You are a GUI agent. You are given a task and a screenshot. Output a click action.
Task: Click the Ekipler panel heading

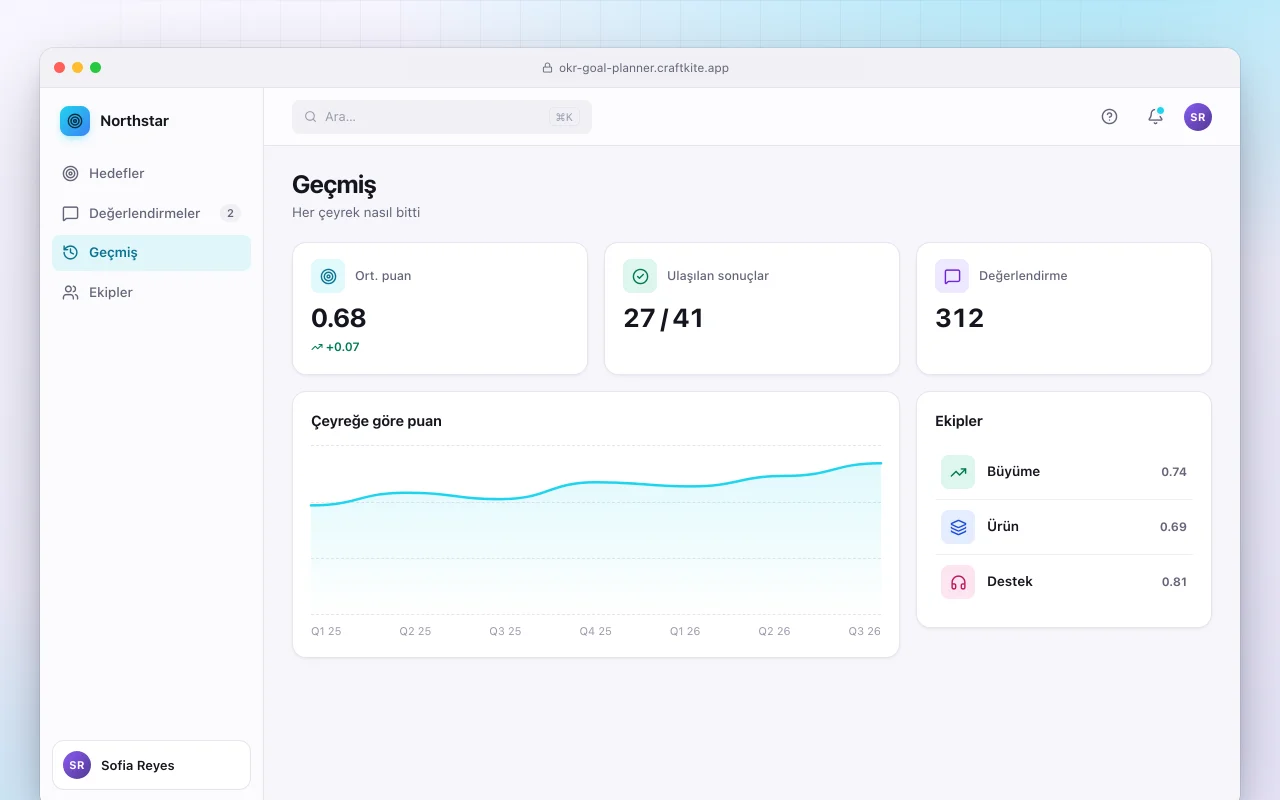[959, 421]
